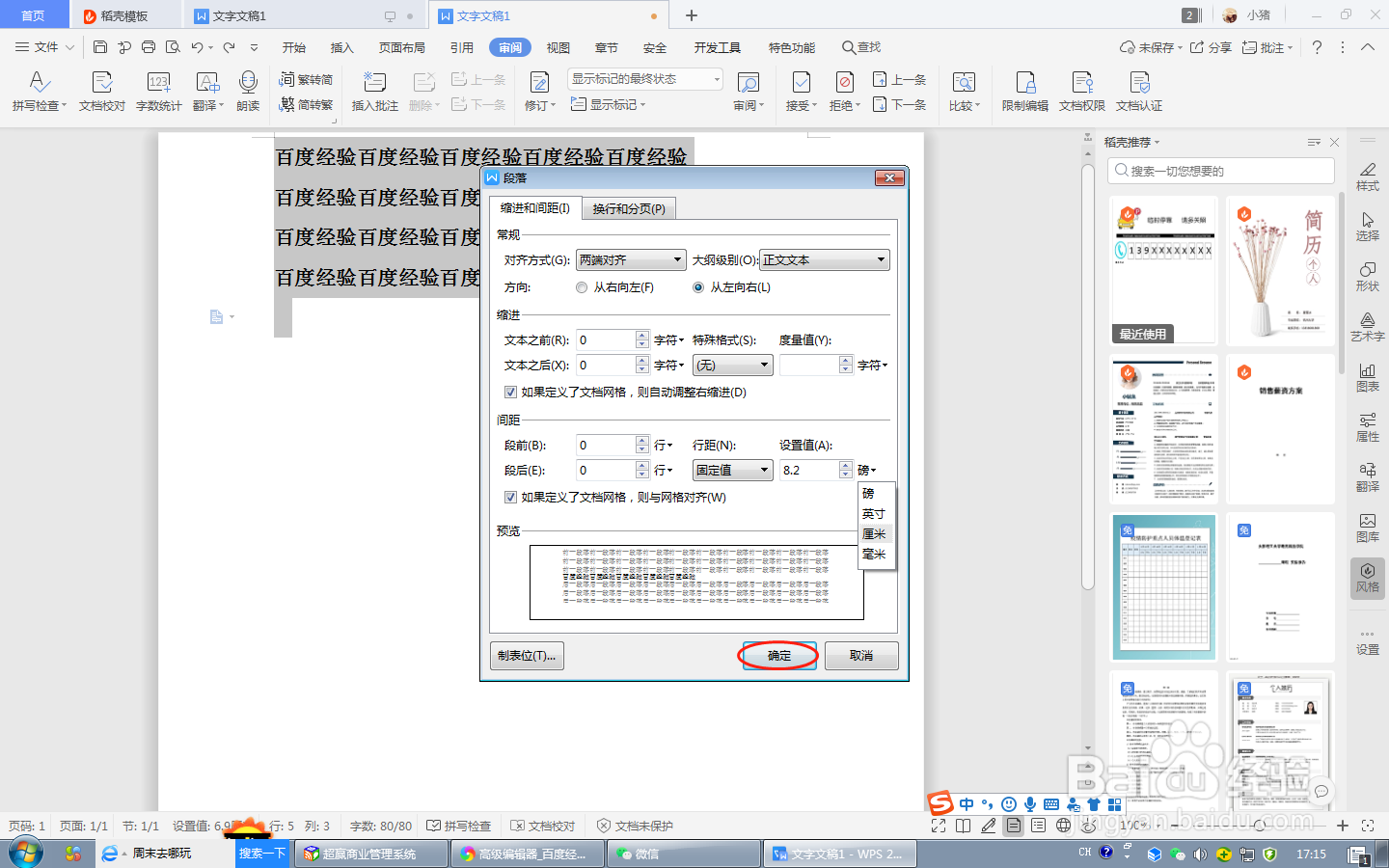Open 微信 from the taskbar
This screenshot has width=1389, height=868.
pos(684,854)
